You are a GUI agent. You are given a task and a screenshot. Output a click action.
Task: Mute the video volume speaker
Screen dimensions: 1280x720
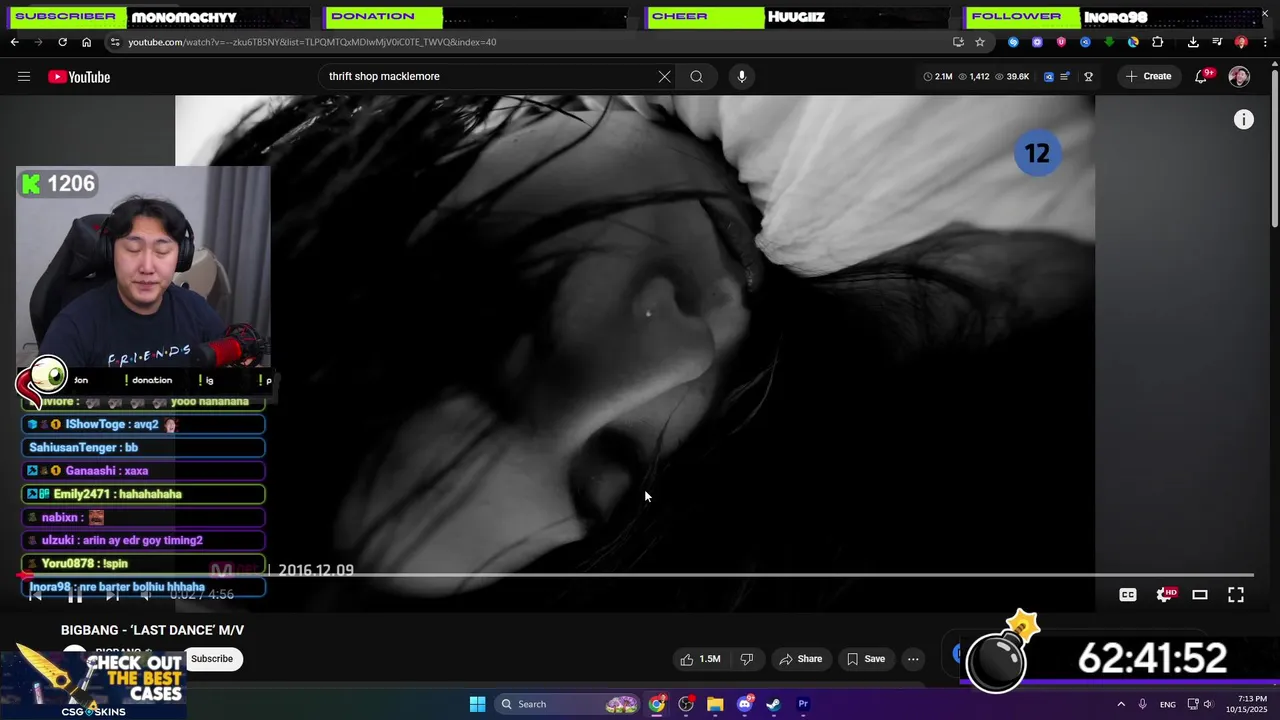[147, 595]
